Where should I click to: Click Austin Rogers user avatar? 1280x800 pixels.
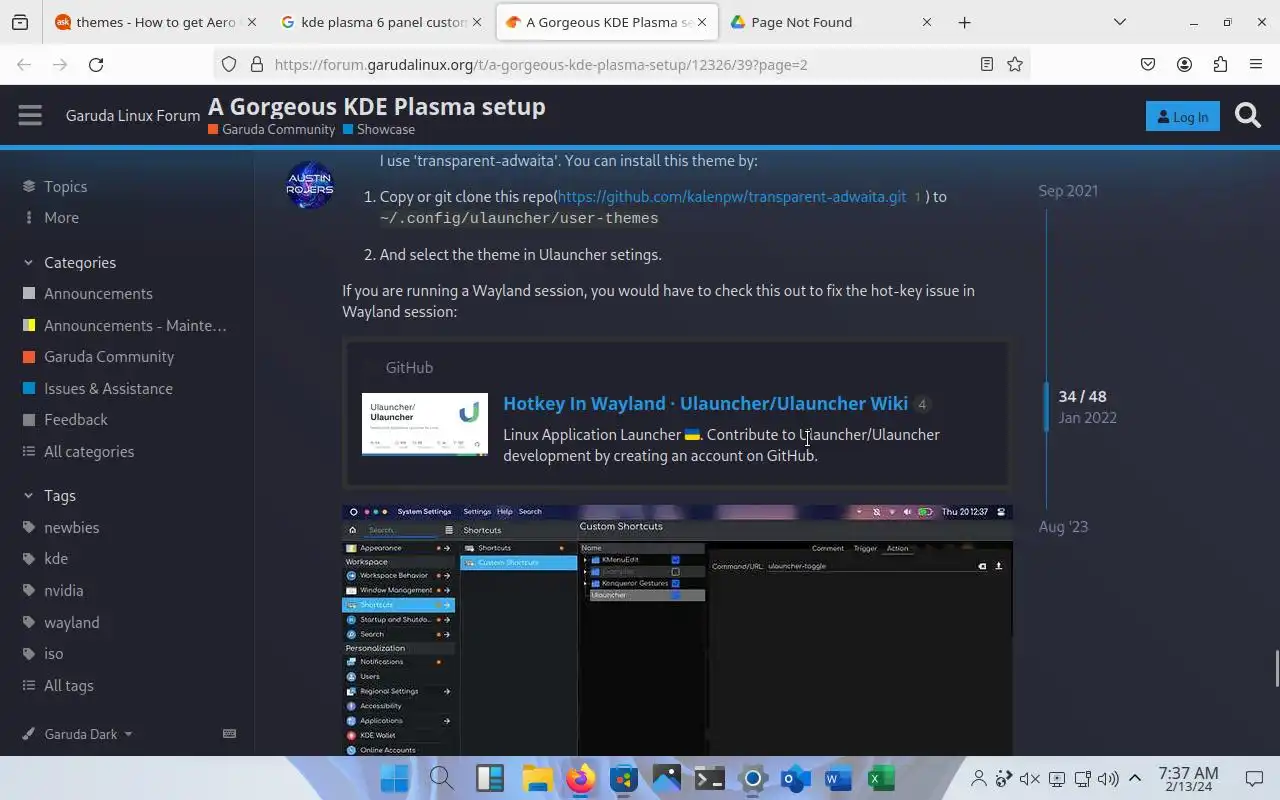pyautogui.click(x=310, y=185)
